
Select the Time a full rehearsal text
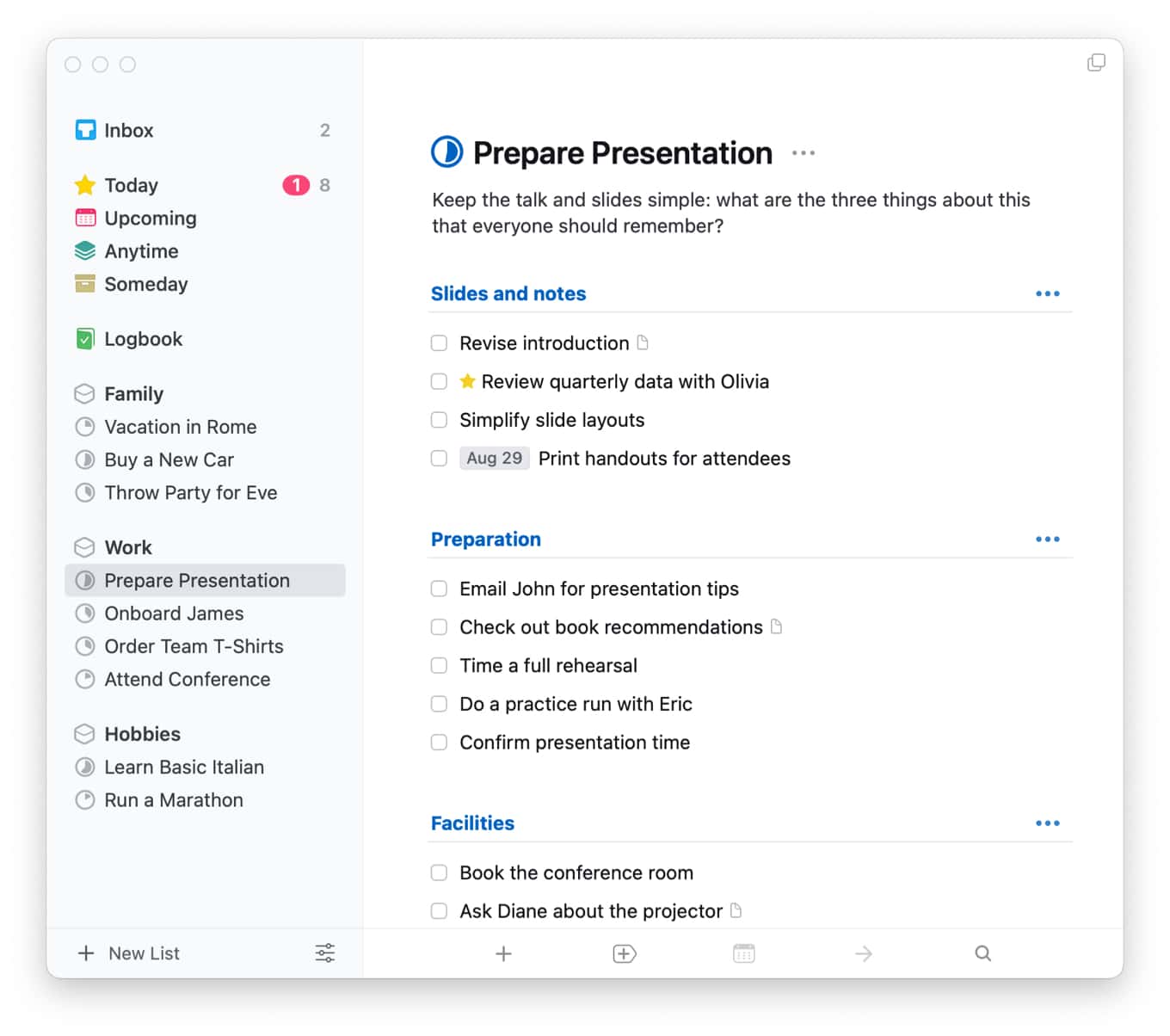[x=549, y=666]
